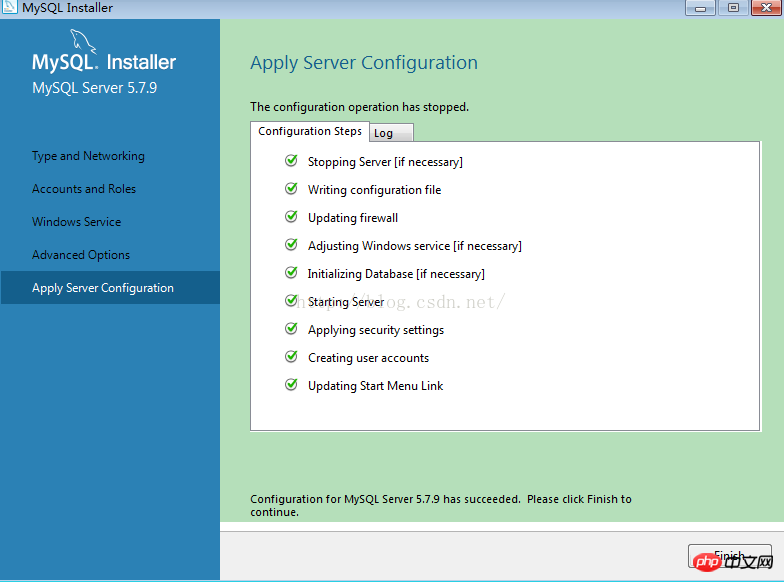
Task: Click the 'MySQL Installer' window title text
Action: point(68,8)
